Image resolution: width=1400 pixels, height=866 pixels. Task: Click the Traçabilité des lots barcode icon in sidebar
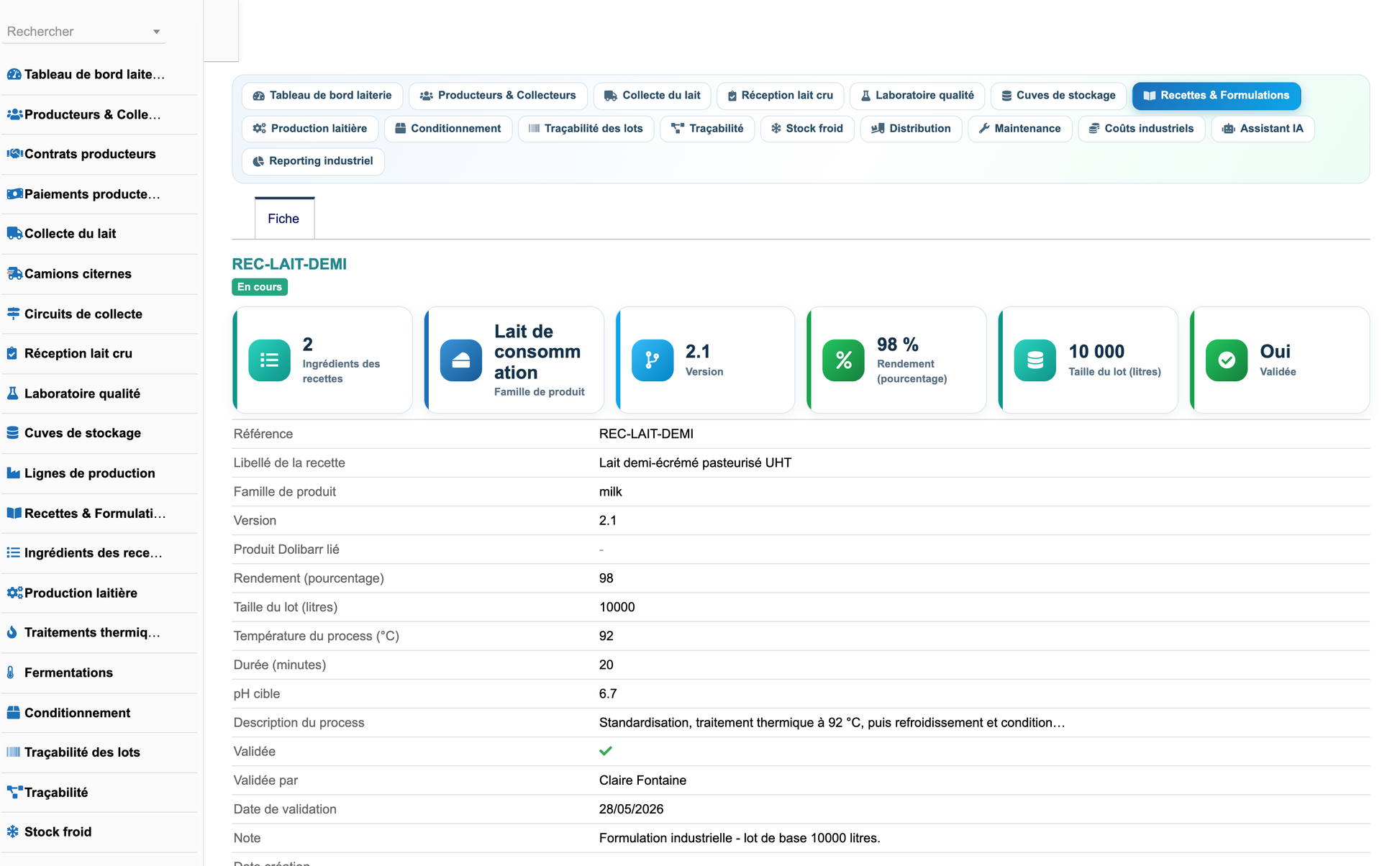tap(13, 752)
